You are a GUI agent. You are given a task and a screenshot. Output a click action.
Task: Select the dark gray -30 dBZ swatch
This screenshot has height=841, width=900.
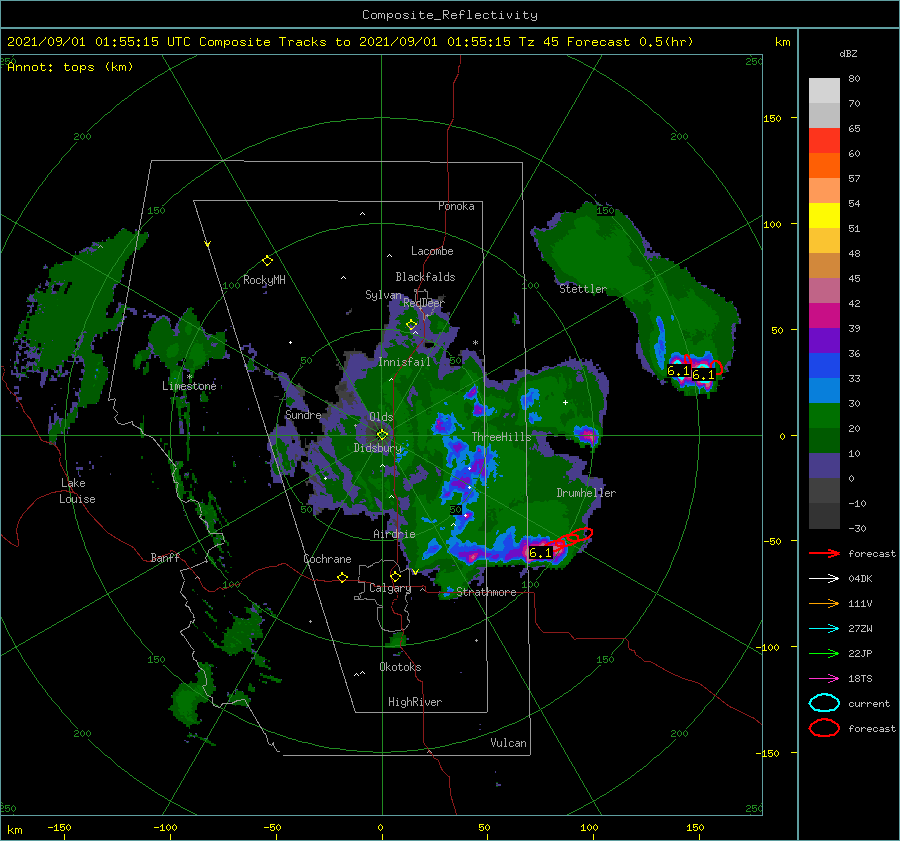click(x=824, y=516)
